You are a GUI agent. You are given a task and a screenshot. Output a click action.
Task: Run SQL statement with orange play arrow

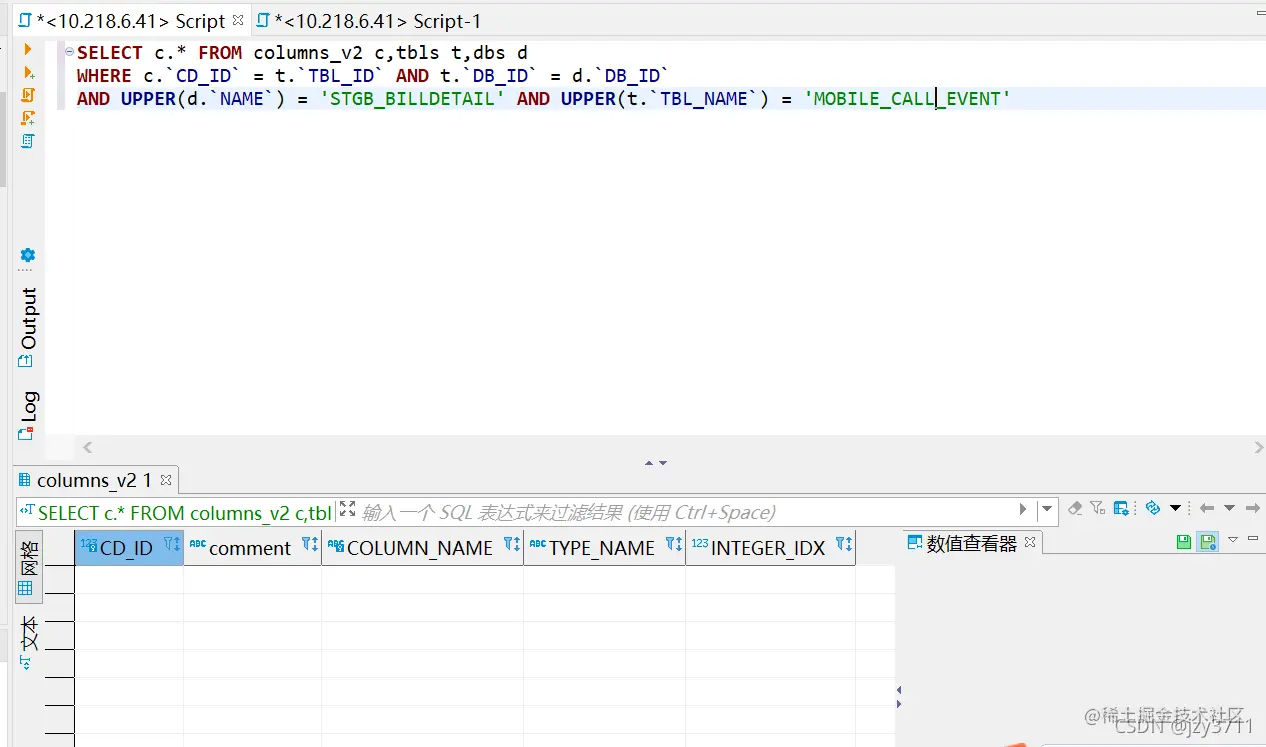click(28, 50)
